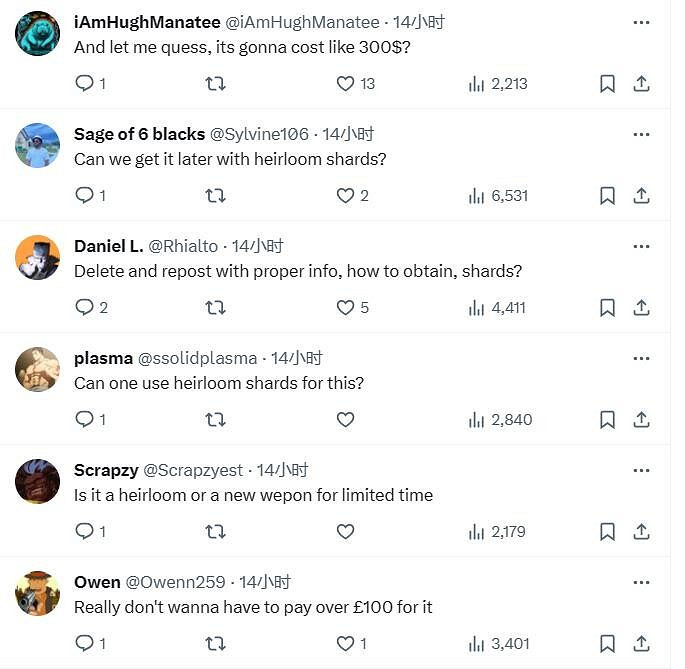The image size is (685, 669).
Task: Open more options menu on Daniel L.'s tweet
Action: [641, 246]
